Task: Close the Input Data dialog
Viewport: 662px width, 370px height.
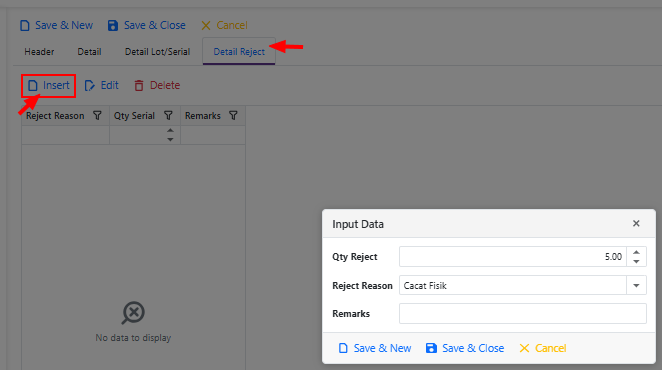Action: pos(636,223)
